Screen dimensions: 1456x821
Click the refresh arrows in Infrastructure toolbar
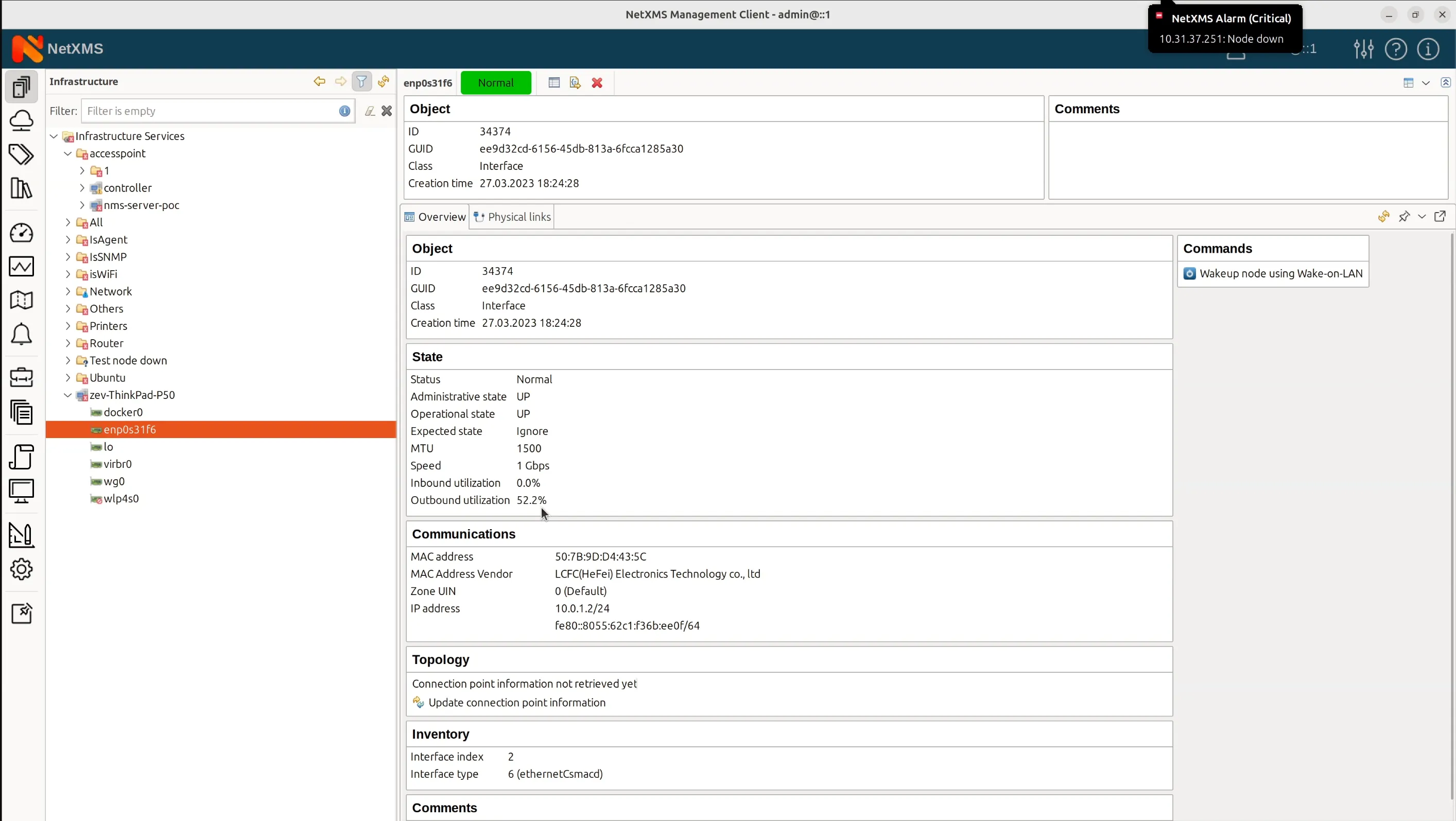tap(383, 82)
